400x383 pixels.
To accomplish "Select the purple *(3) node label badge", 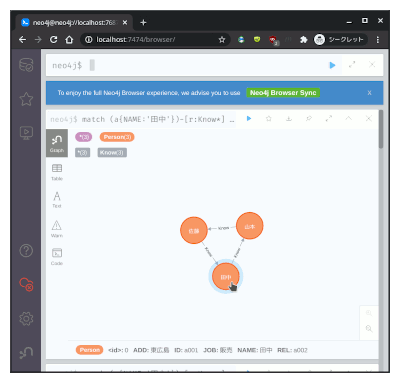I will (83, 137).
